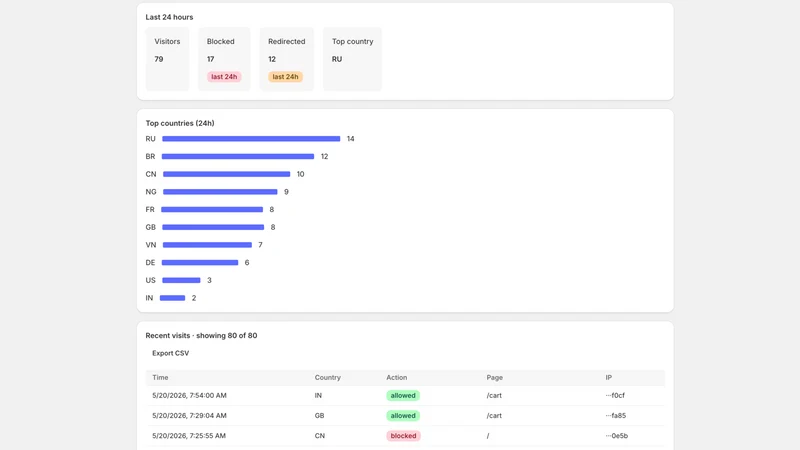Click the 'allowed' badge in the IN row
Screen dimensions: 800x450
(403, 395)
